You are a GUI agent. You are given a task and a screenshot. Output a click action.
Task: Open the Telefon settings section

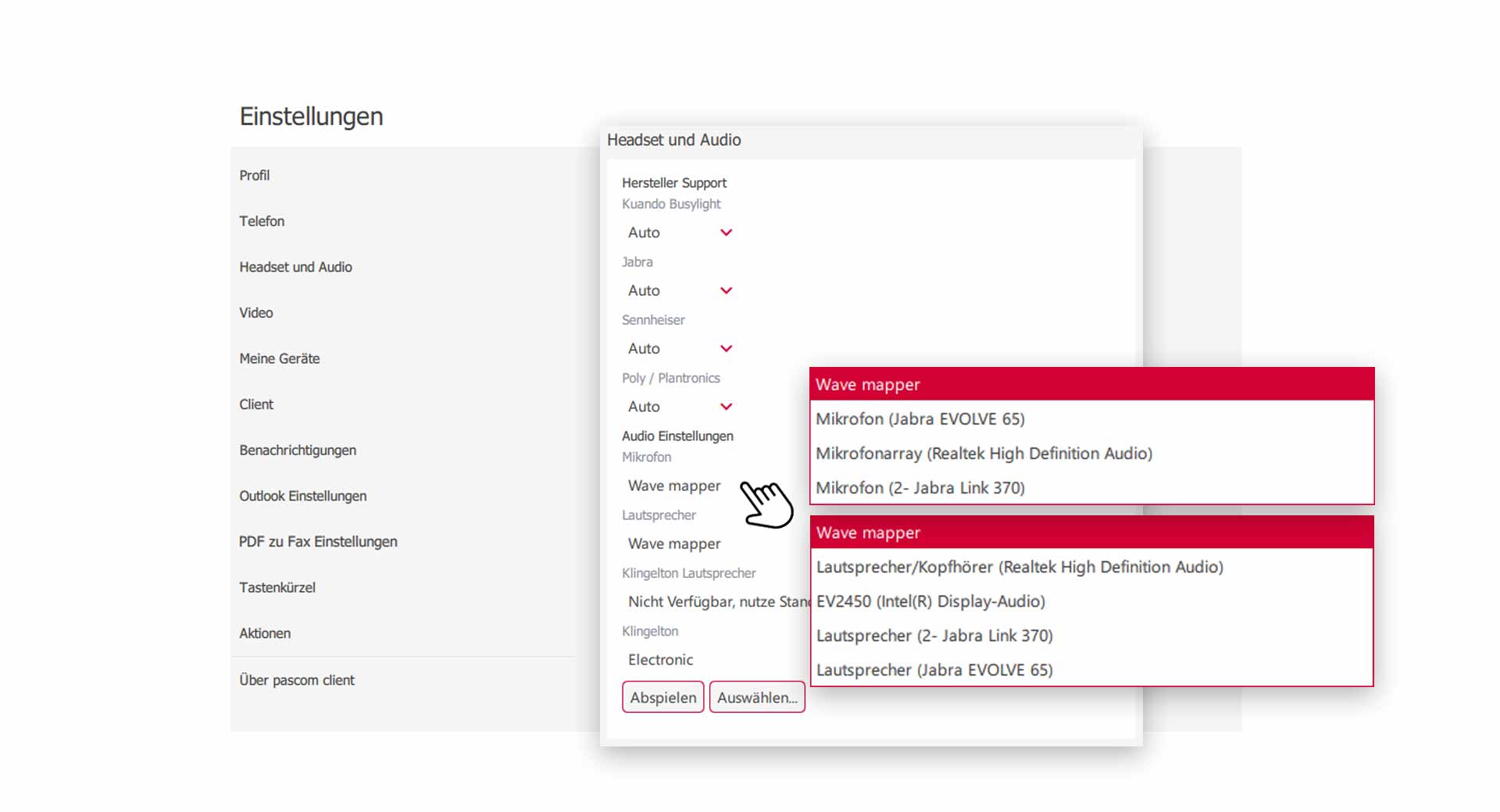pyautogui.click(x=262, y=221)
